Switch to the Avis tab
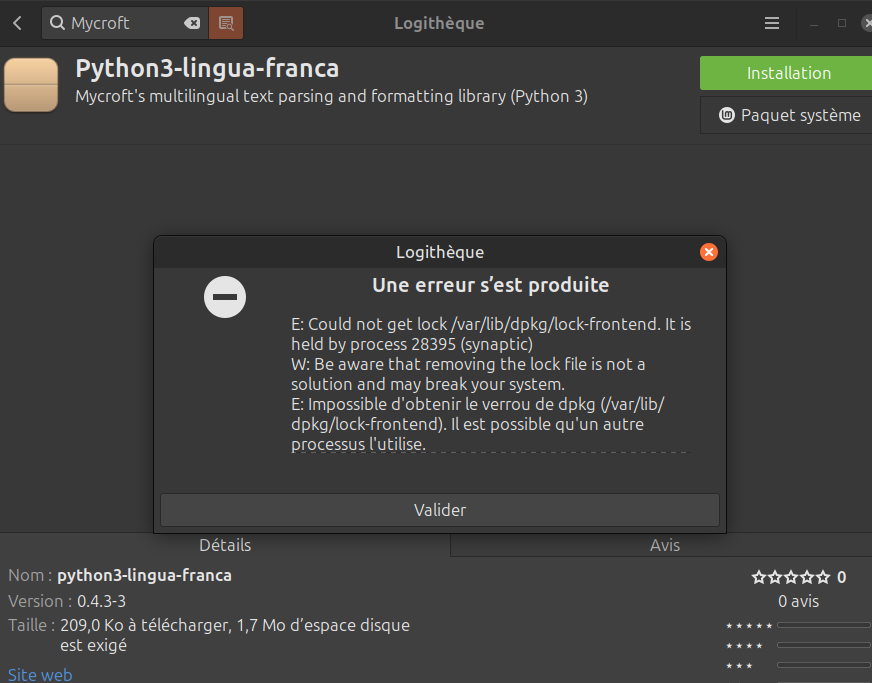This screenshot has height=683, width=872. coord(664,545)
